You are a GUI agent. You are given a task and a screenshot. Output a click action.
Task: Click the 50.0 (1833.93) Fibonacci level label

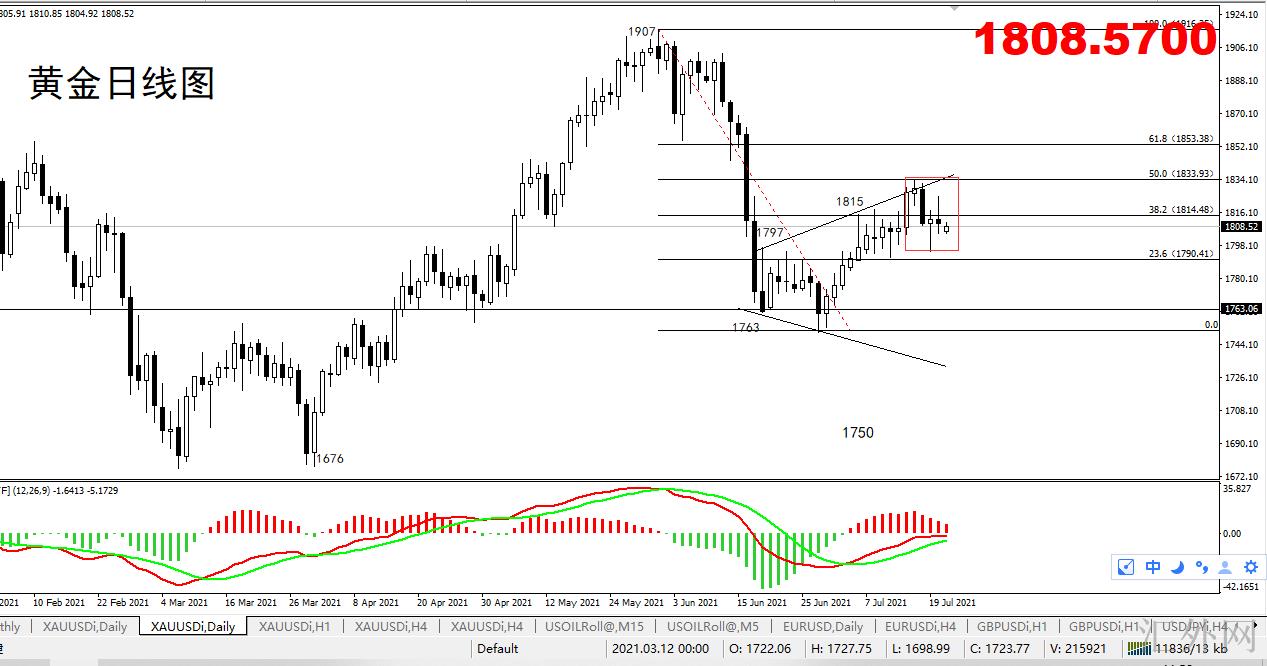tap(1181, 174)
